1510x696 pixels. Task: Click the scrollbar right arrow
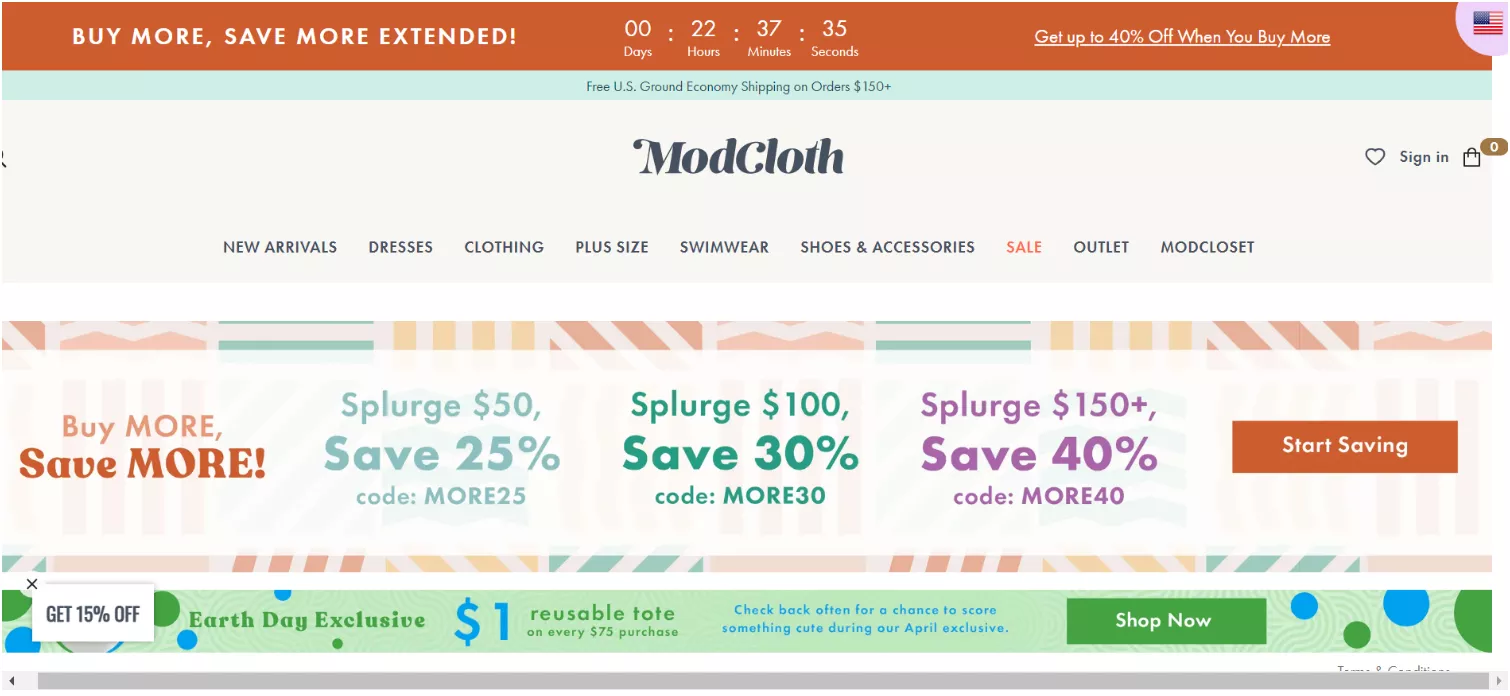coord(1498,681)
